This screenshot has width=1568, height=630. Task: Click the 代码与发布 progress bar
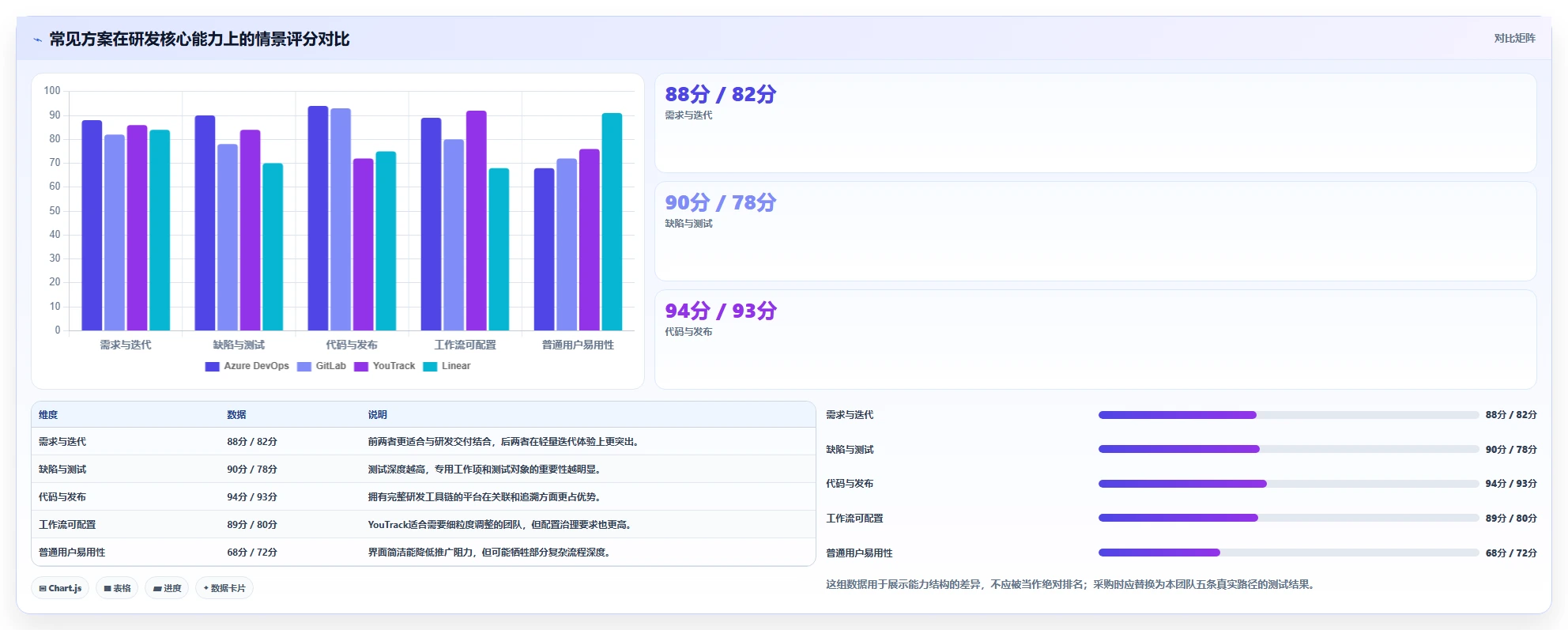(x=1288, y=484)
